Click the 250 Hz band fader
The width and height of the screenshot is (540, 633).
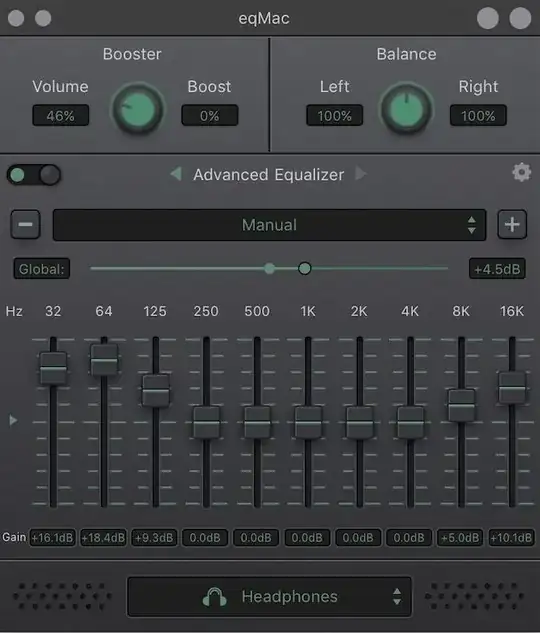coord(206,422)
